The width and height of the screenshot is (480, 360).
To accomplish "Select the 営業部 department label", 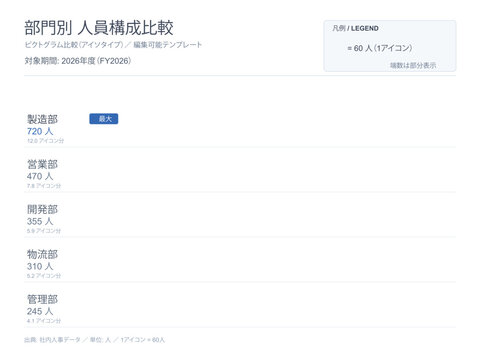I will 42,164.
